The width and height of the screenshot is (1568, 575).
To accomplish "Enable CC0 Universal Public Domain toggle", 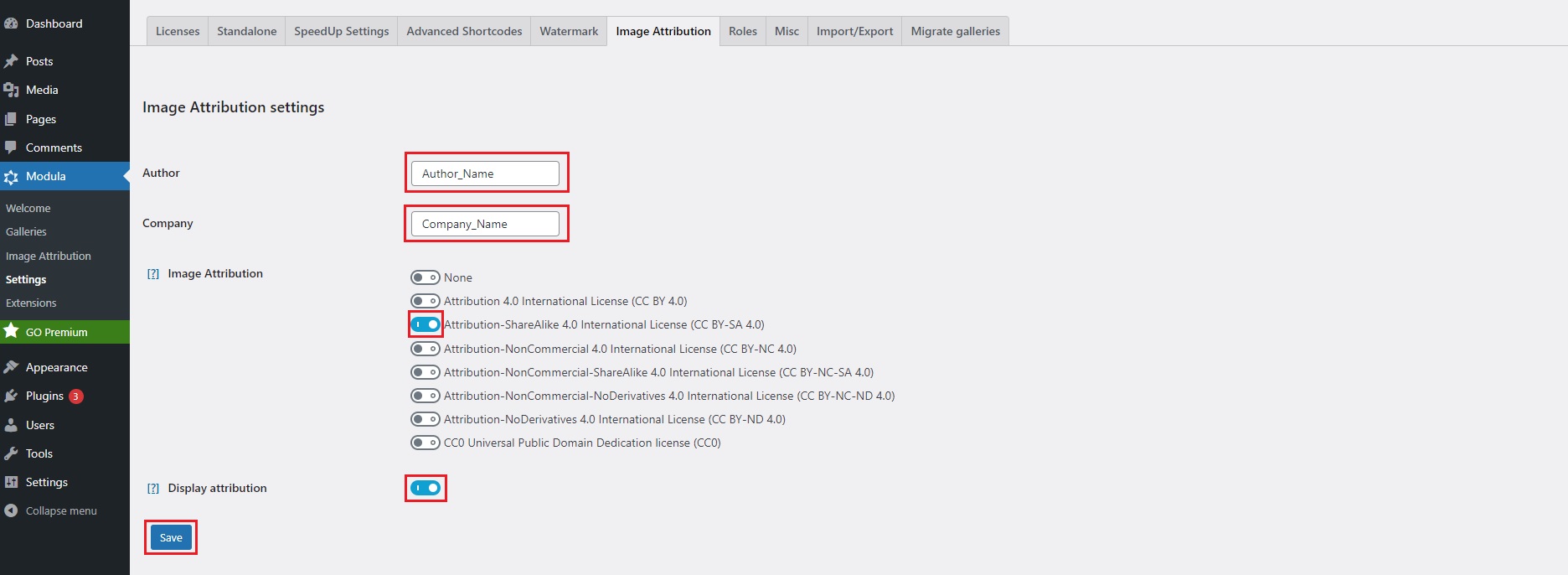I will click(425, 443).
